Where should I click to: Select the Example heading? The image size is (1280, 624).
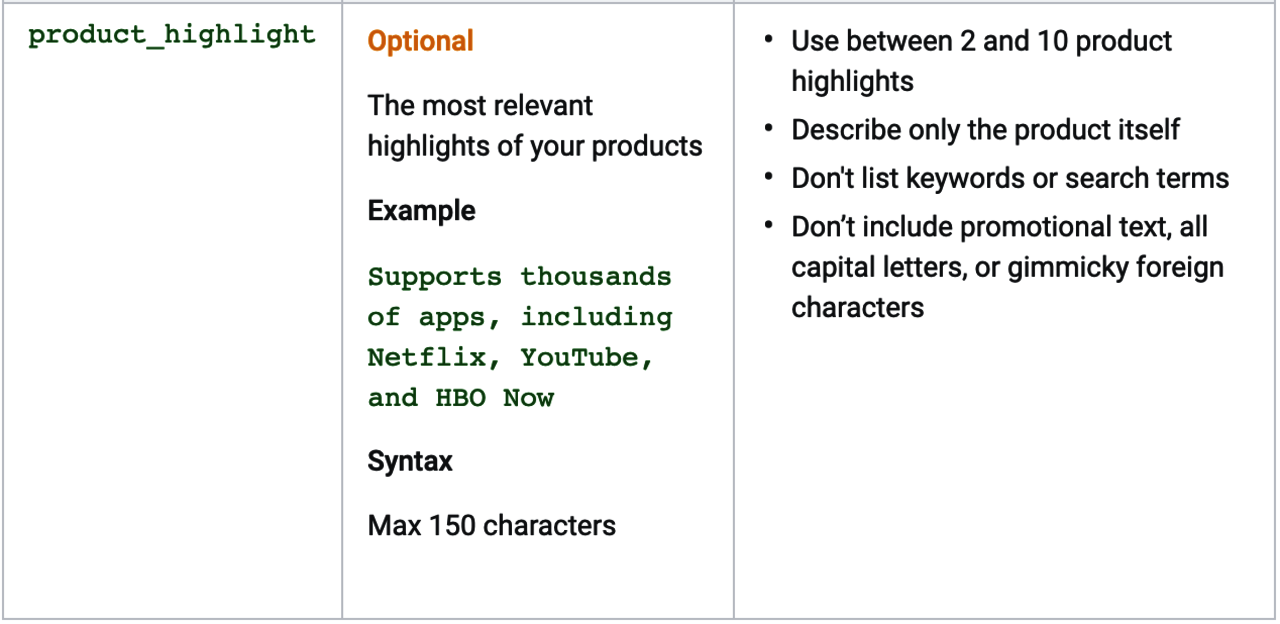click(421, 211)
